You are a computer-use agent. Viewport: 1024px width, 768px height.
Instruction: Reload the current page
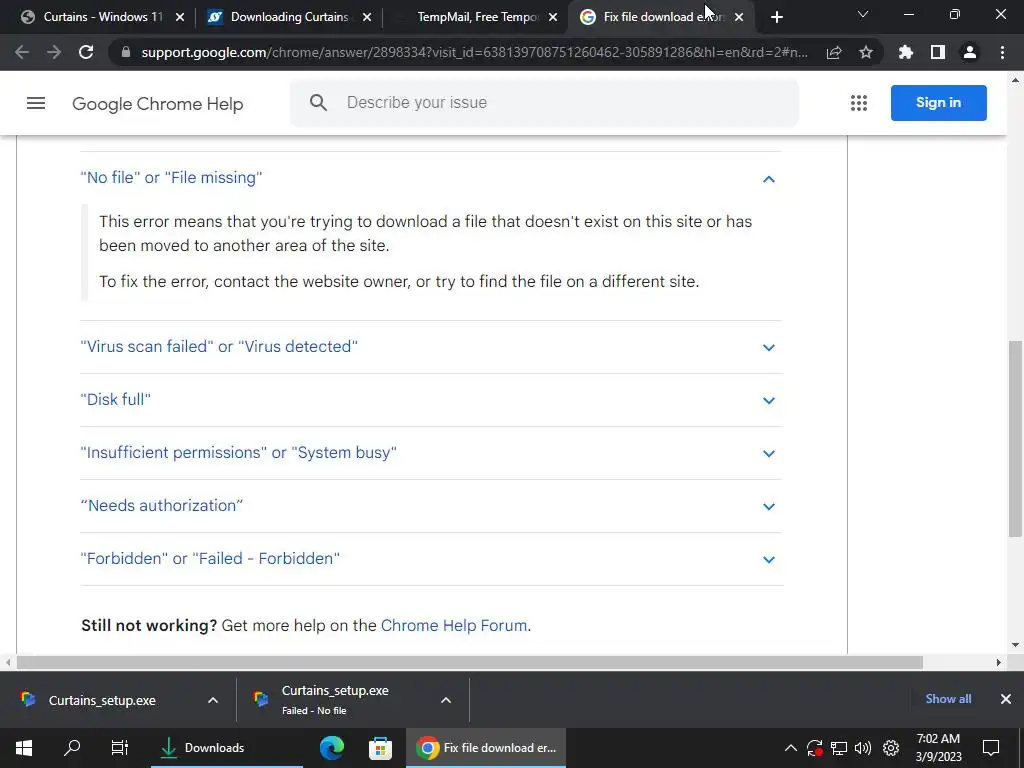point(86,52)
